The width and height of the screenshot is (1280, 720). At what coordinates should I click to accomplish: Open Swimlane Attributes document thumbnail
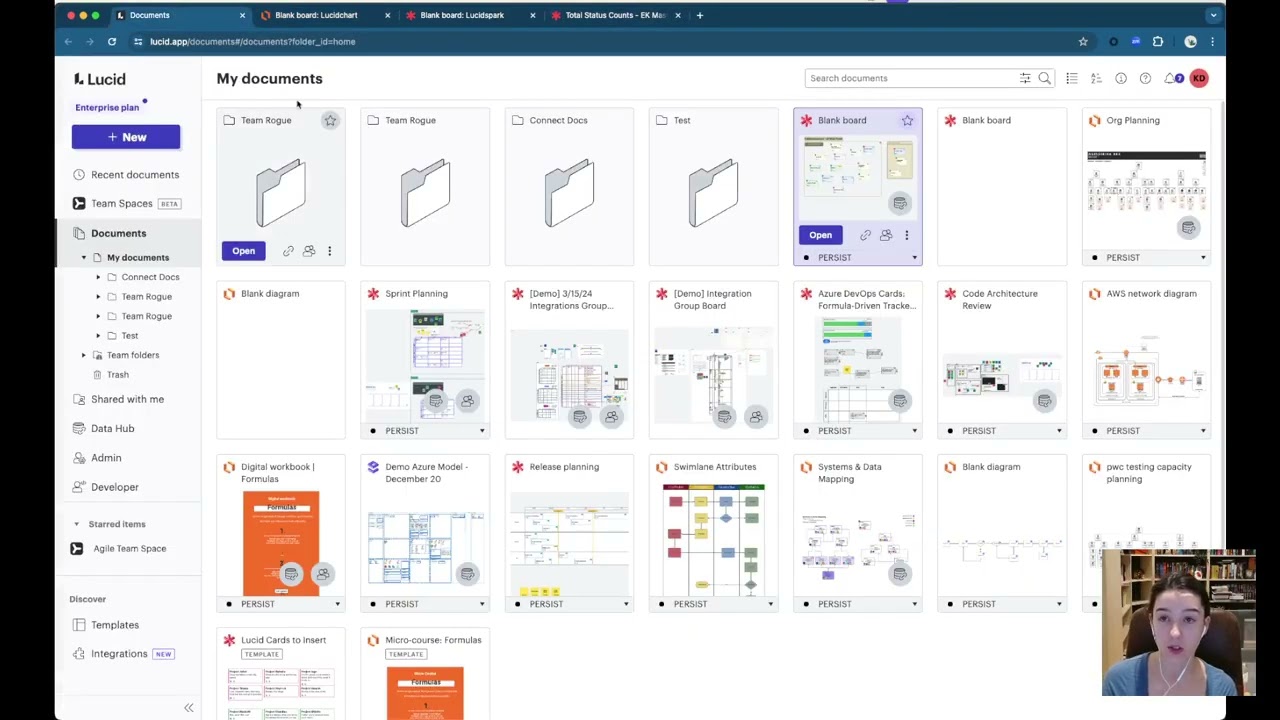714,539
